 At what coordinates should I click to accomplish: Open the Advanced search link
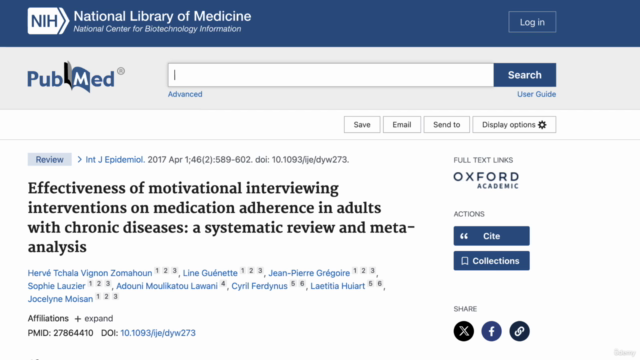click(185, 94)
